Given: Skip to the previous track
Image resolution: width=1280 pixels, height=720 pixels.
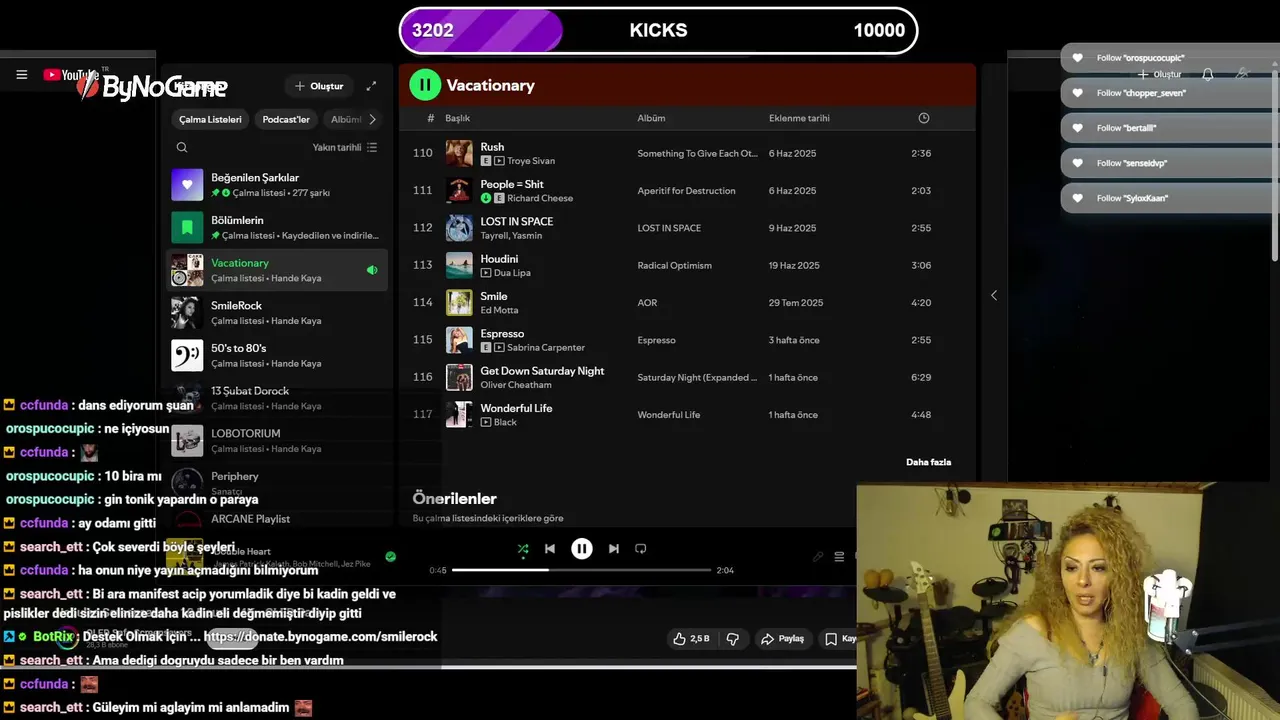Looking at the screenshot, I should click(549, 549).
